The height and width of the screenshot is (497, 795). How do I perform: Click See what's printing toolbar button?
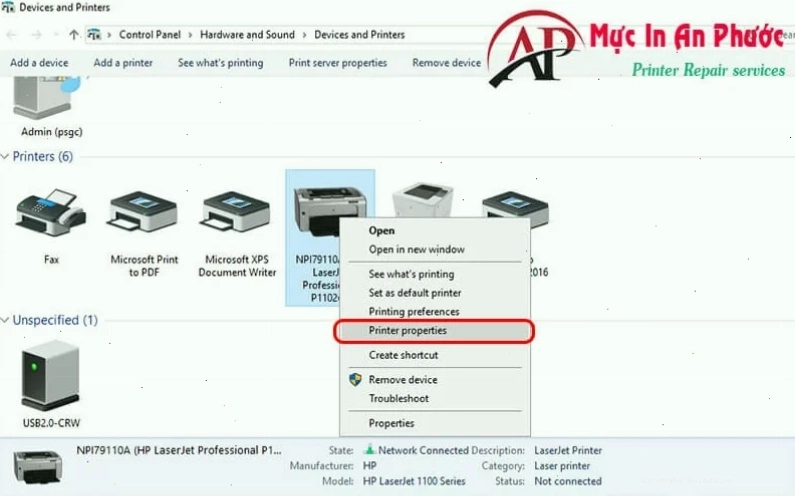pos(221,63)
